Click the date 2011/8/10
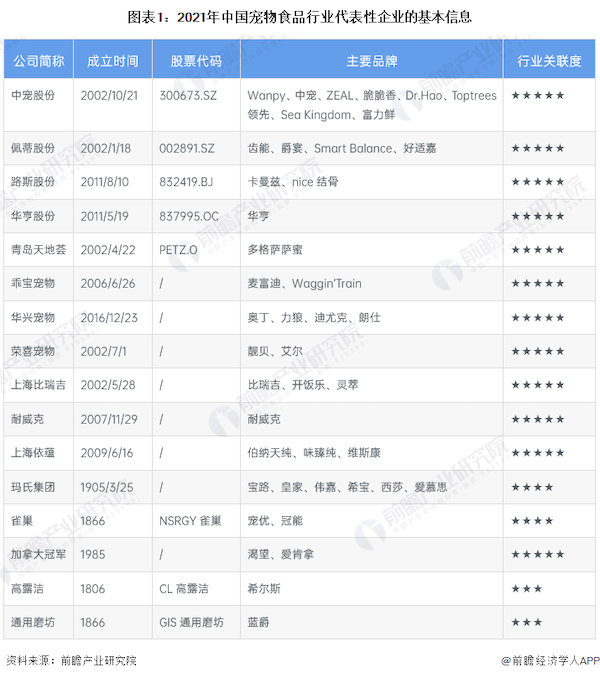This screenshot has width=600, height=678. [105, 182]
